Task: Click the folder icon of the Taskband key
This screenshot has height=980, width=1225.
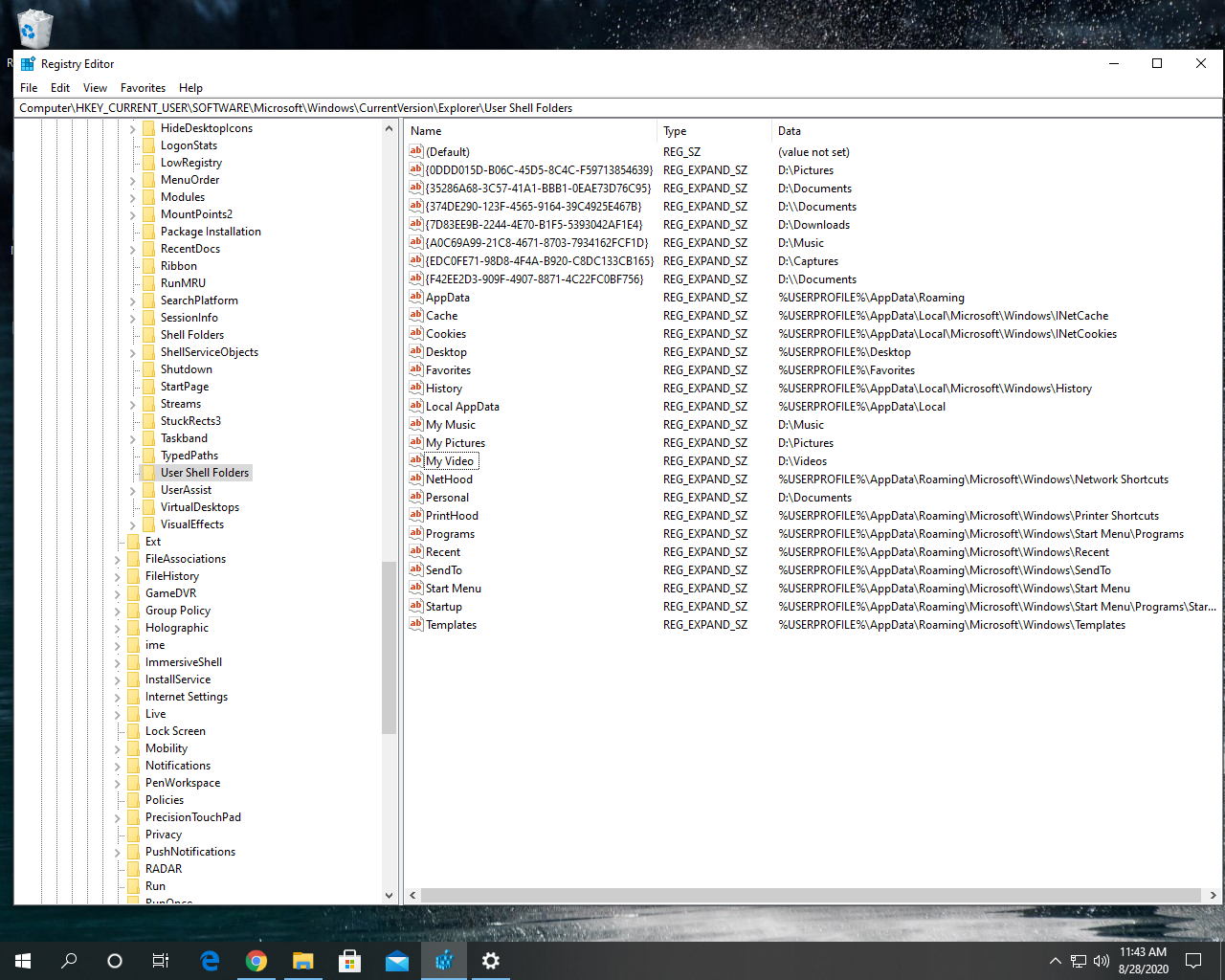Action: point(149,438)
